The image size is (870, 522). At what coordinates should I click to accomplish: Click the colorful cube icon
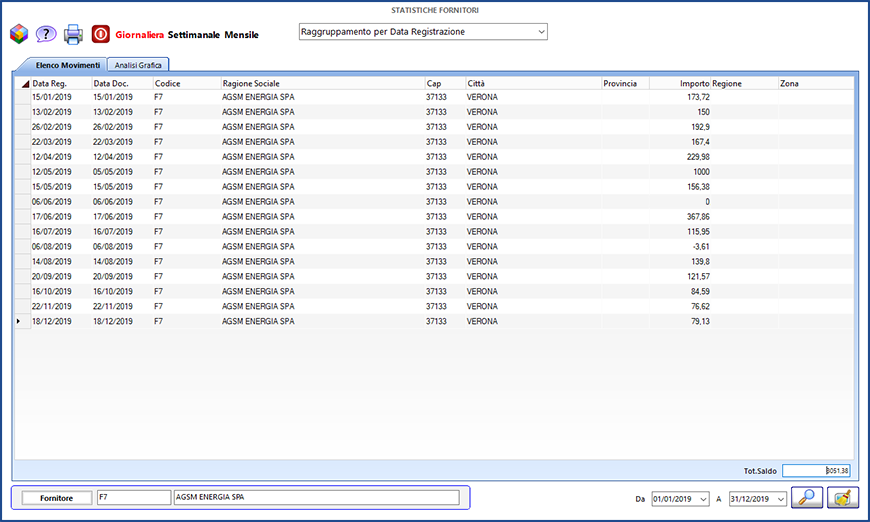coord(19,34)
